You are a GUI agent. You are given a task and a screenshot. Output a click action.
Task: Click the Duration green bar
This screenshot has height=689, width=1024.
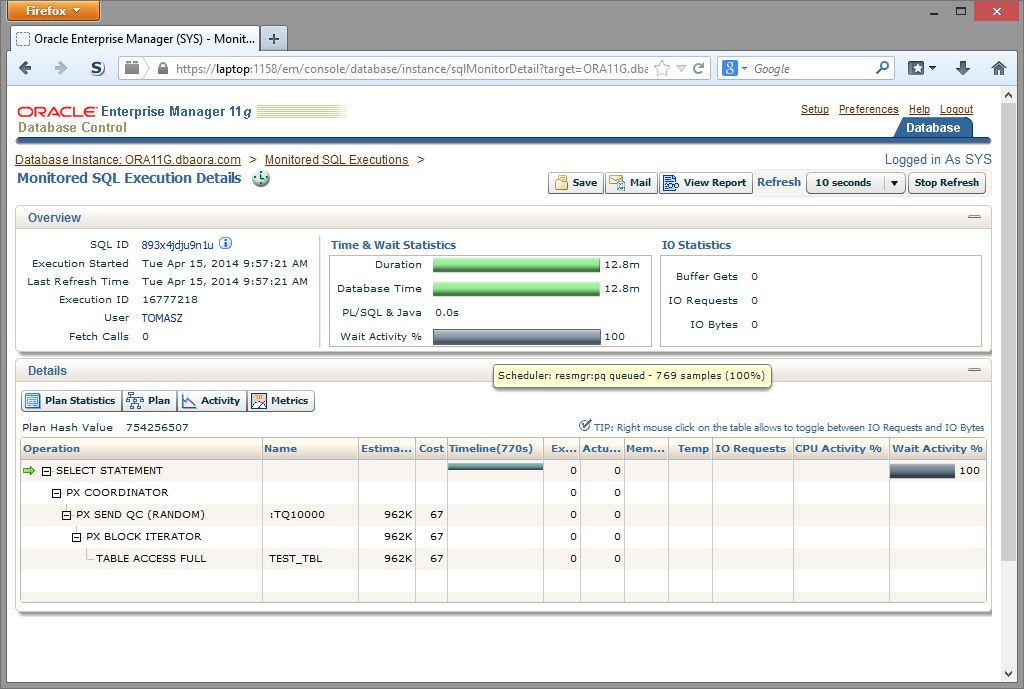click(x=516, y=264)
